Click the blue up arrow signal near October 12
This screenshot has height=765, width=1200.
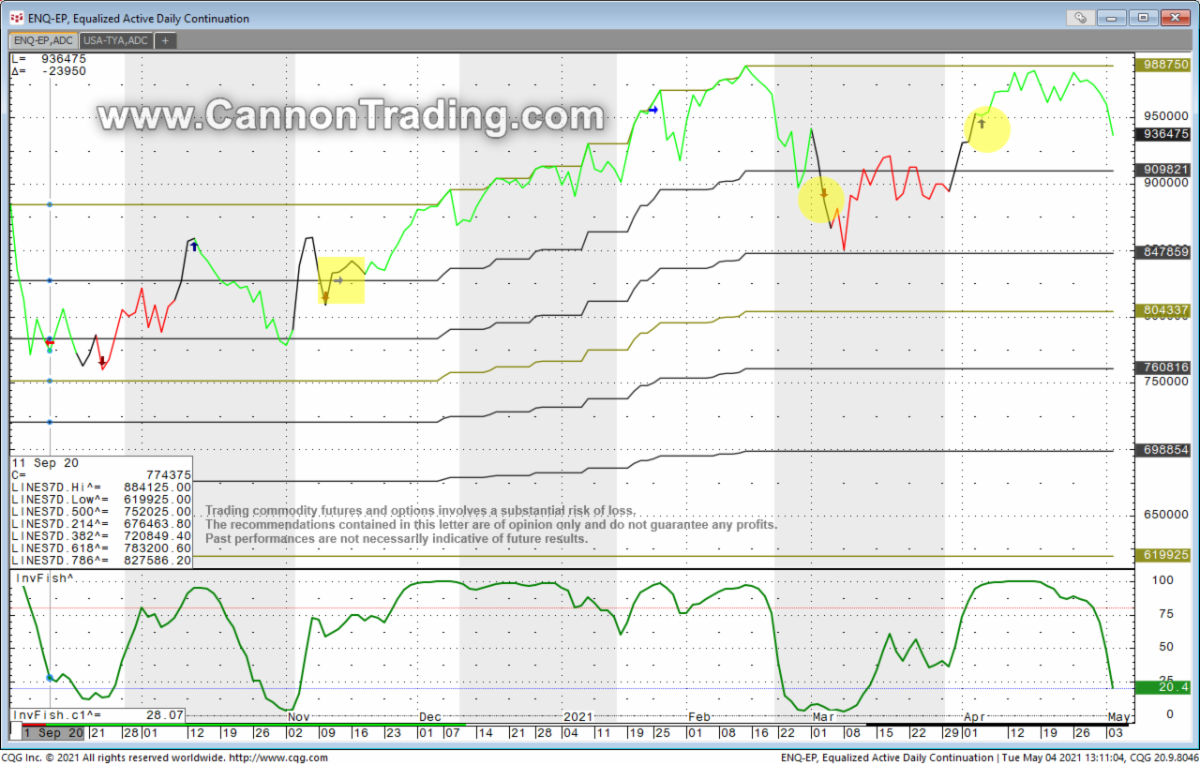click(x=194, y=245)
